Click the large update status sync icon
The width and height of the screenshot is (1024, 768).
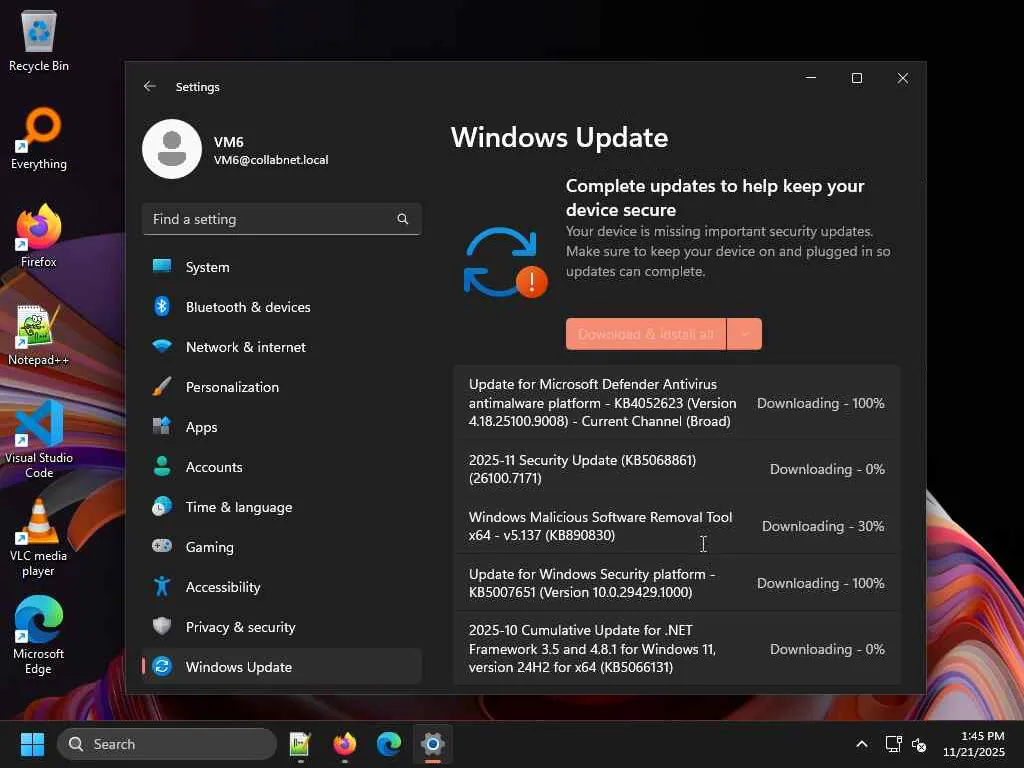tap(505, 262)
